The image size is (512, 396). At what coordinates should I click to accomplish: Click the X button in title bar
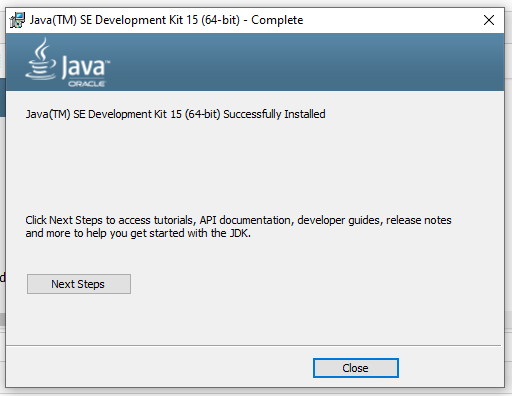tap(489, 20)
